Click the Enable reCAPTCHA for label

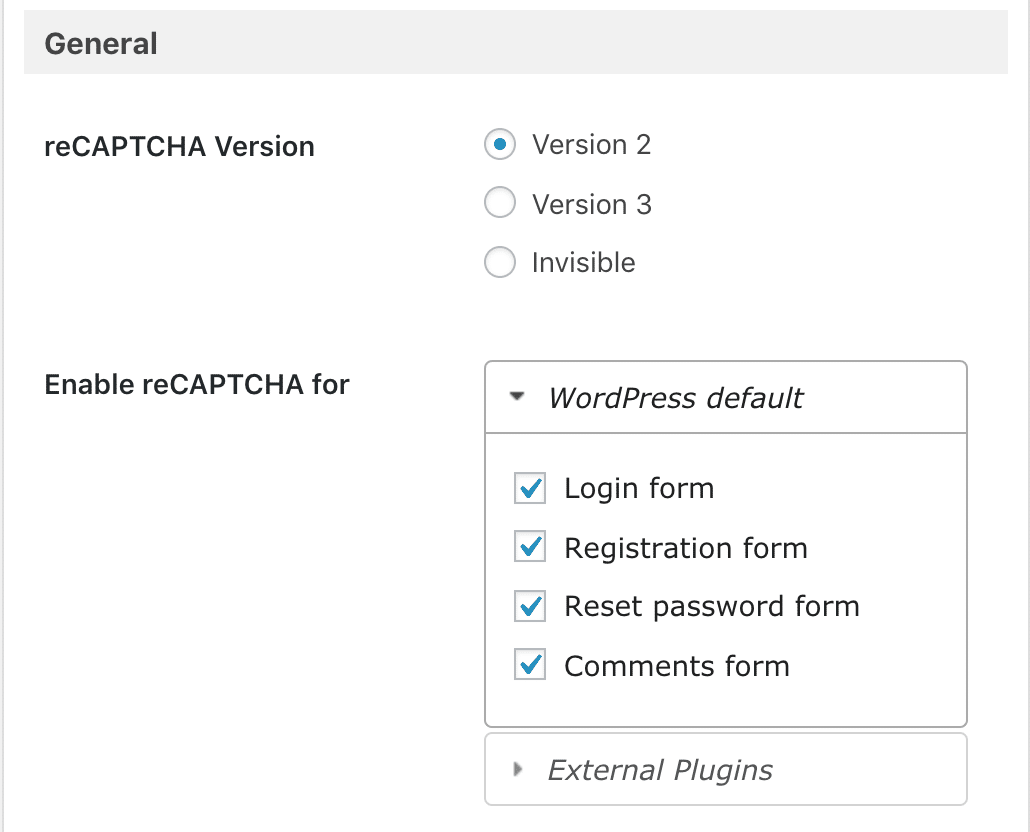click(197, 384)
